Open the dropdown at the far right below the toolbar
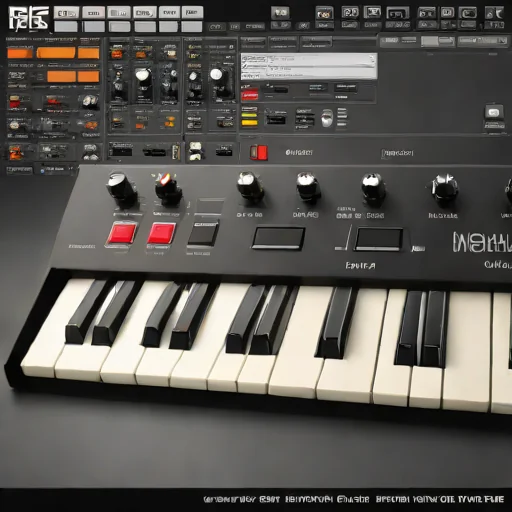 (482, 41)
